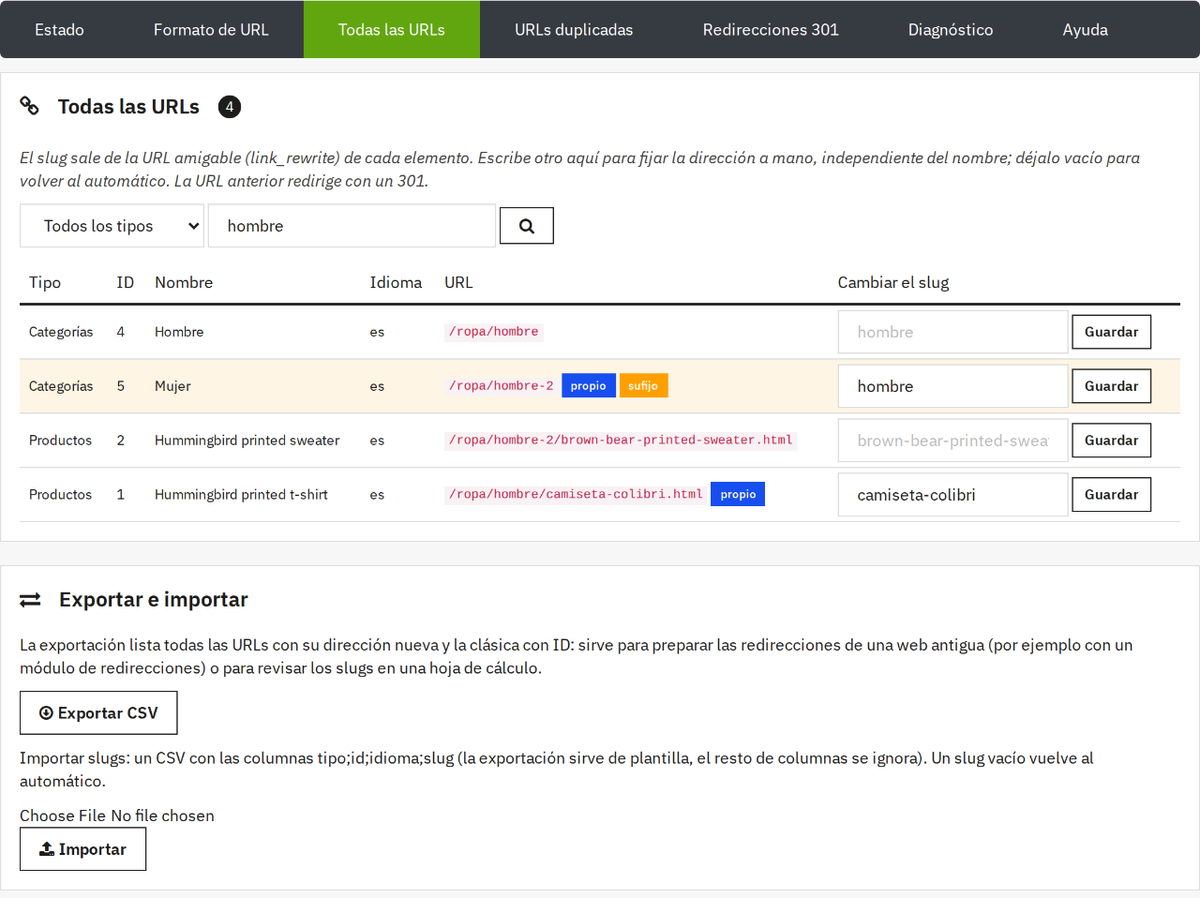Click the Tipo column header
The width and height of the screenshot is (1200, 898).
tap(45, 282)
